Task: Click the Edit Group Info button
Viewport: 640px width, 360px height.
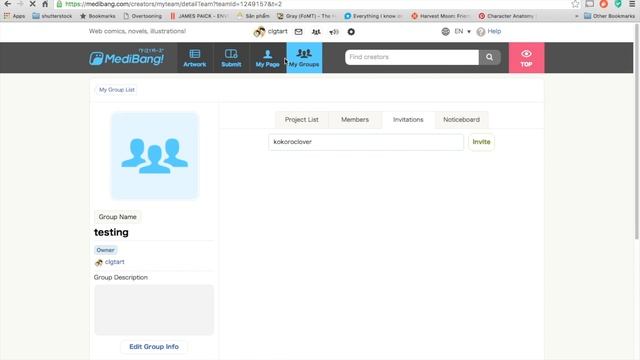Action: 154,347
